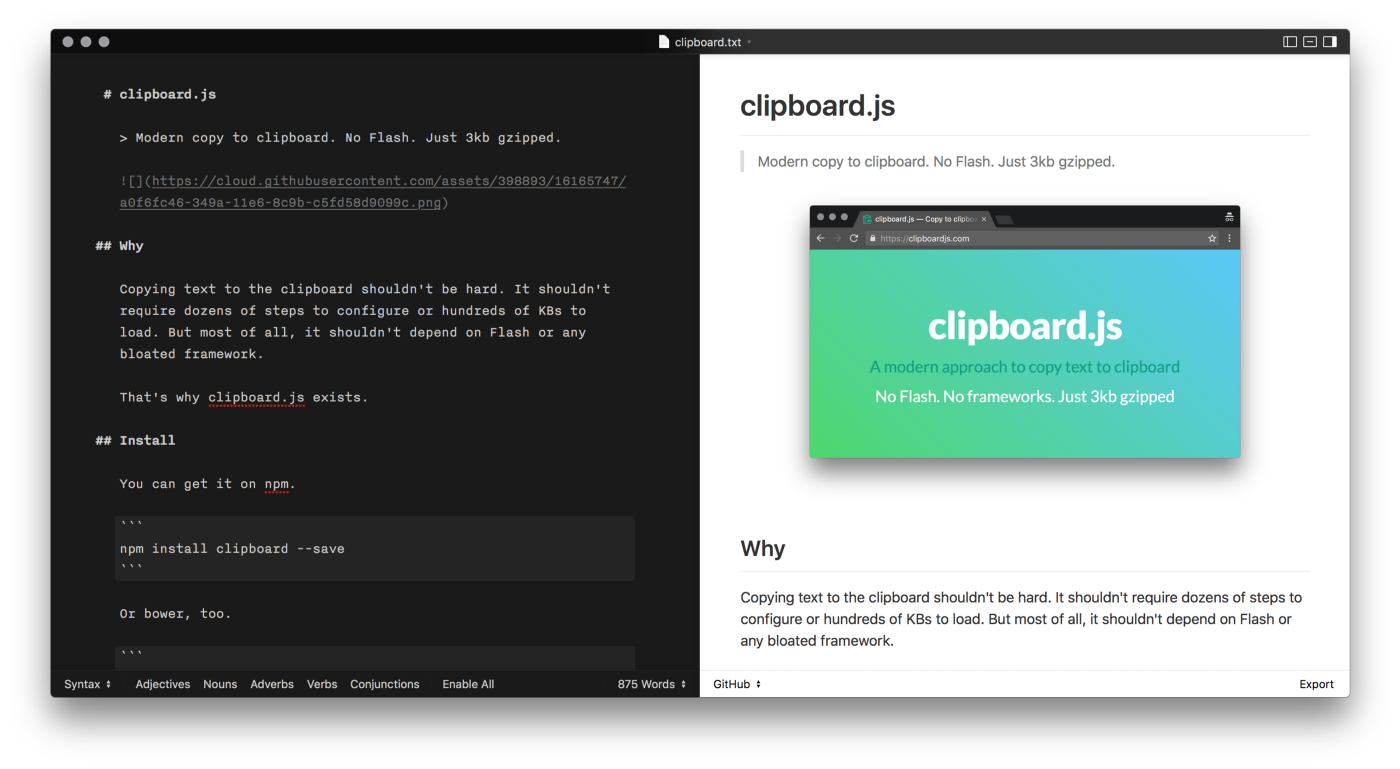This screenshot has height=769, width=1400.
Task: Click the clipboard.js browser screenshot in preview
Action: pos(1024,332)
